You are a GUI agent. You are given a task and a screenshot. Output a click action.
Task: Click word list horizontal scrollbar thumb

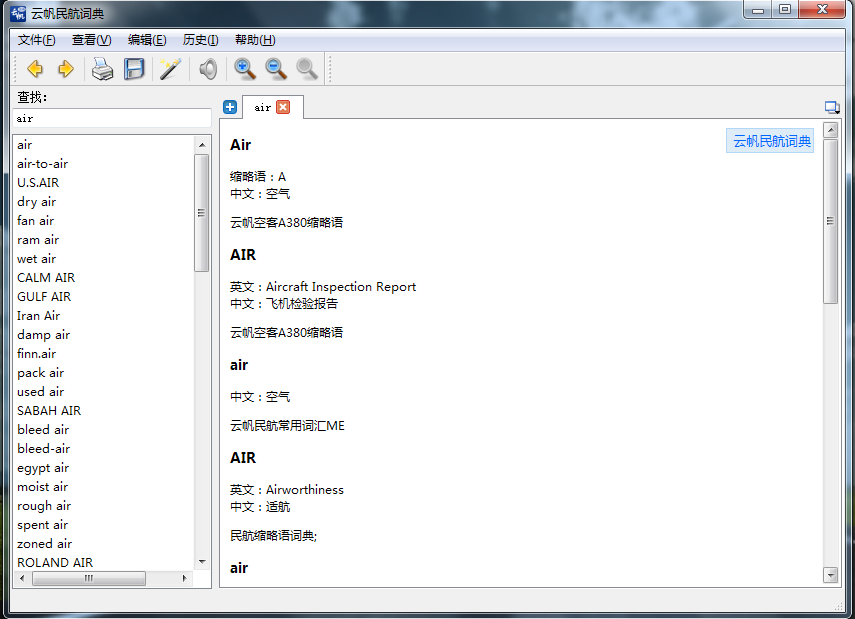[89, 578]
